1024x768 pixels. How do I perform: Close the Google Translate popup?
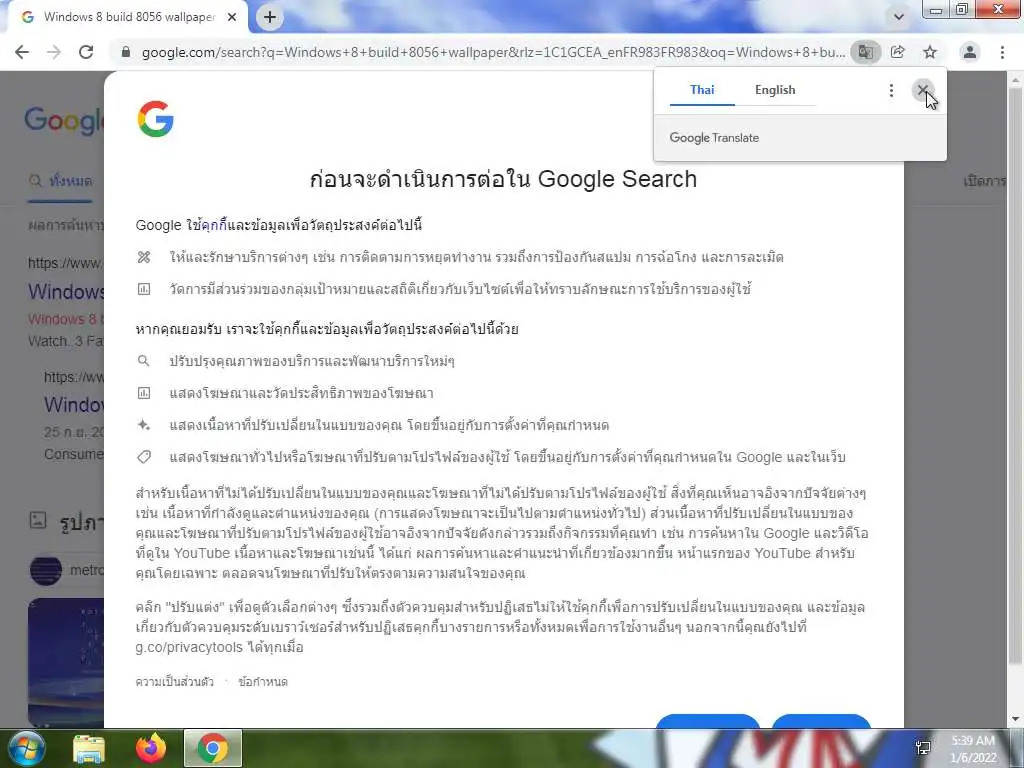(923, 90)
